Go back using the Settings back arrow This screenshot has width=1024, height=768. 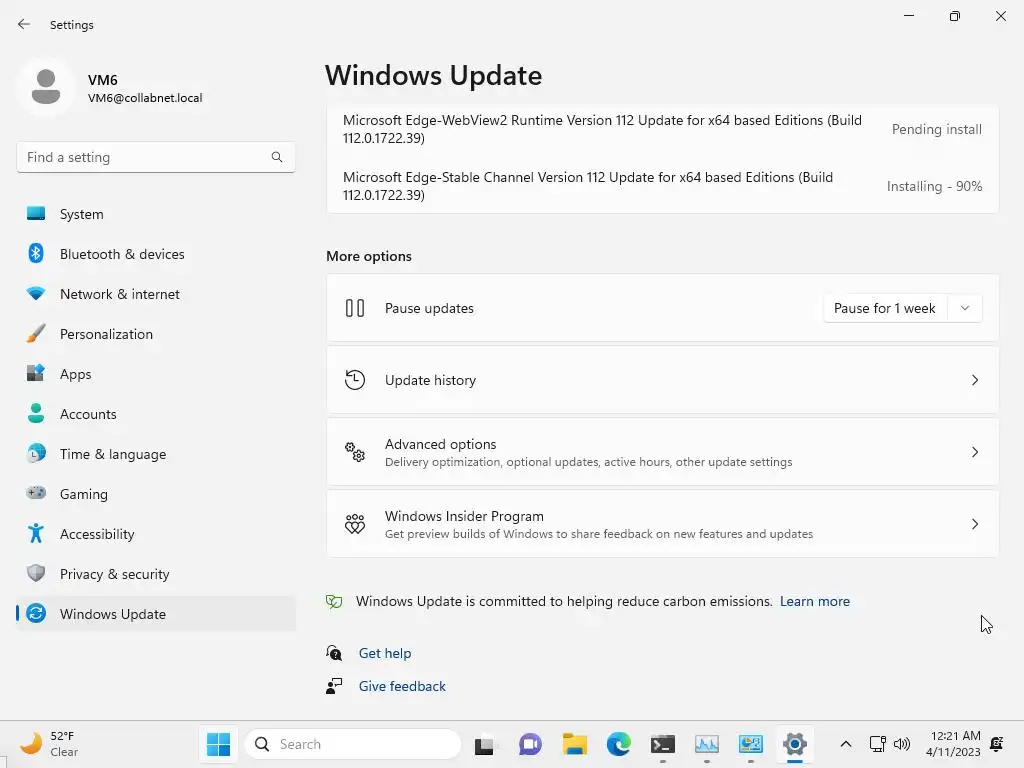pyautogui.click(x=24, y=24)
